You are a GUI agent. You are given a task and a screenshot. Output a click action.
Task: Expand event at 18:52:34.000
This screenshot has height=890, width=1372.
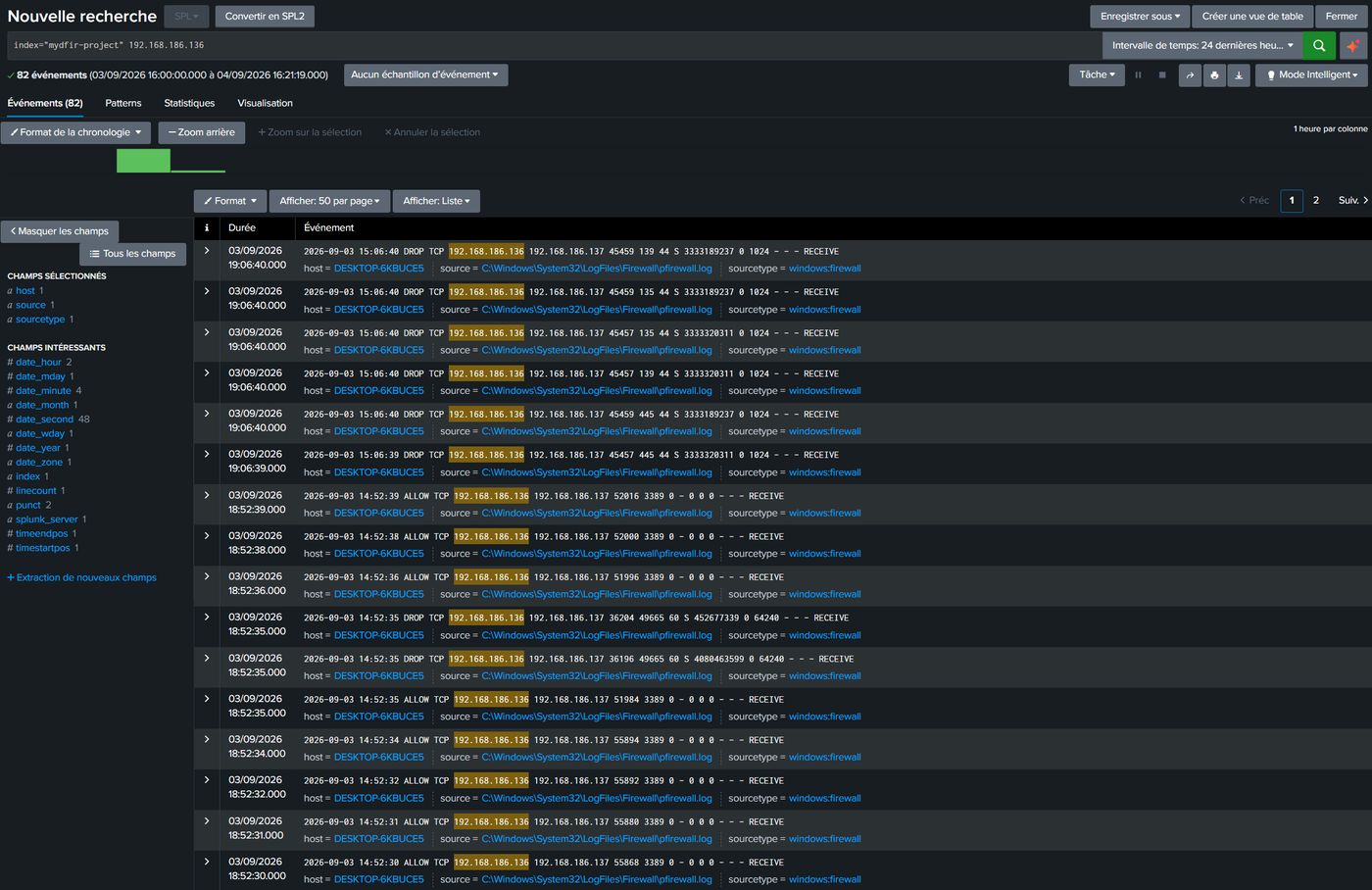(207, 739)
